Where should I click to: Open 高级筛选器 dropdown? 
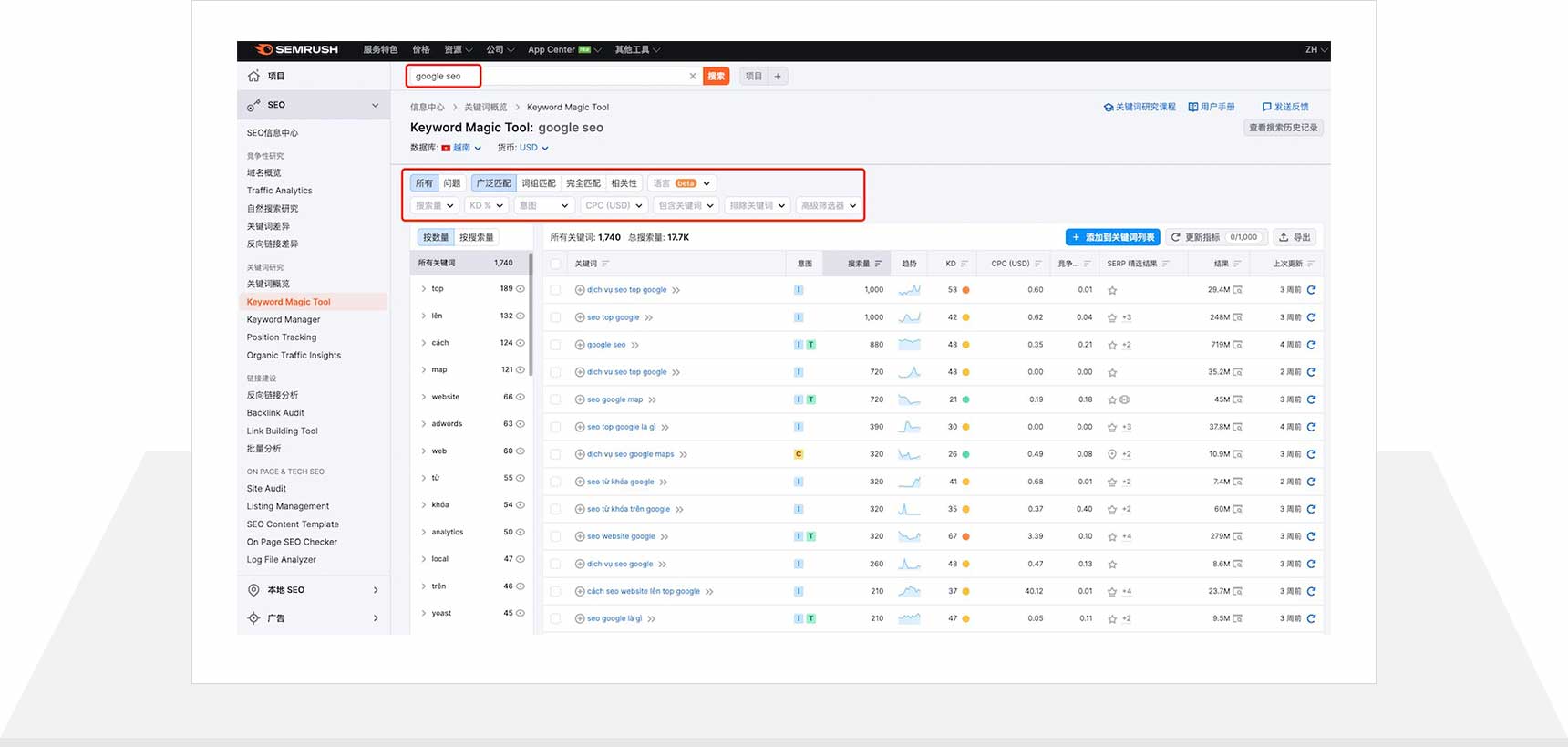pyautogui.click(x=828, y=205)
